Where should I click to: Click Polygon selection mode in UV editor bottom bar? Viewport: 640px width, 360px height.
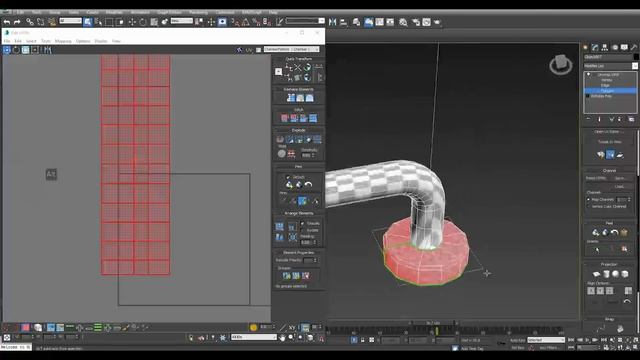coord(25,327)
